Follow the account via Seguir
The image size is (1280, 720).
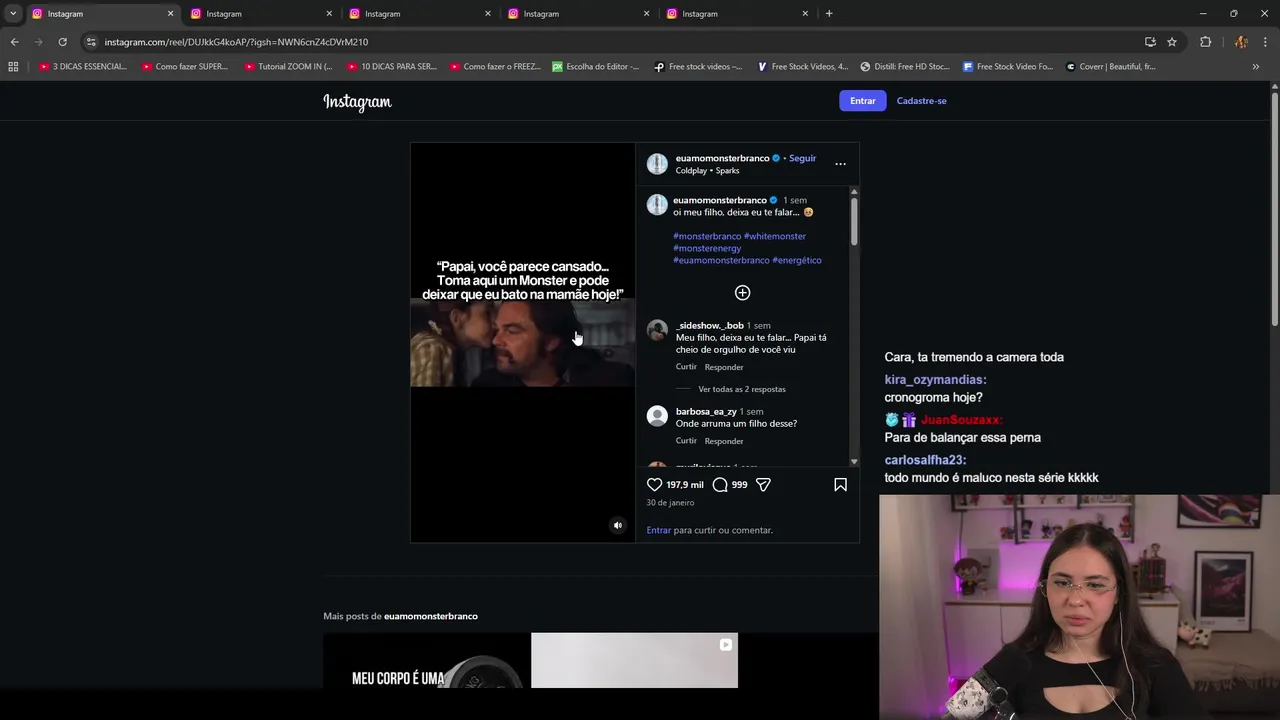pyautogui.click(x=803, y=158)
